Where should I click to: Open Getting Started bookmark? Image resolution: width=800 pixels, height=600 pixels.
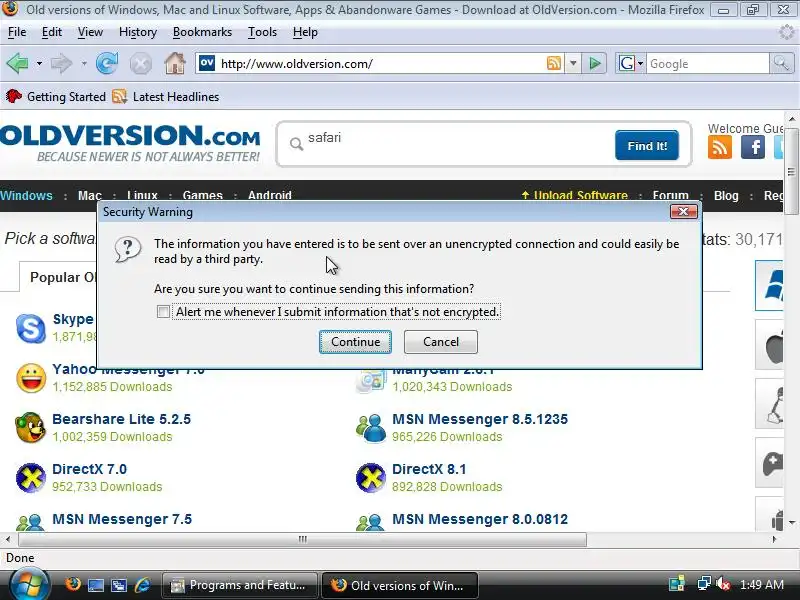(56, 96)
